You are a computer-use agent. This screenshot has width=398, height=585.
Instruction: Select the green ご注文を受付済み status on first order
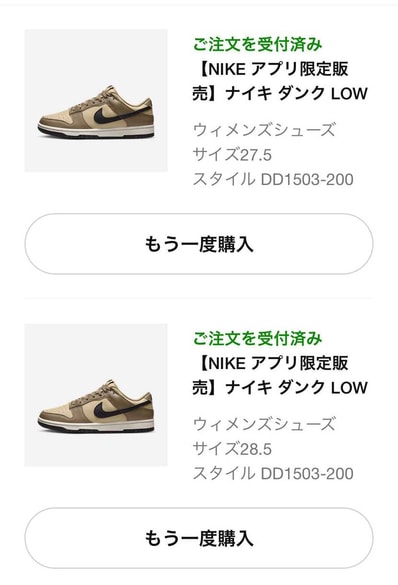(x=257, y=44)
